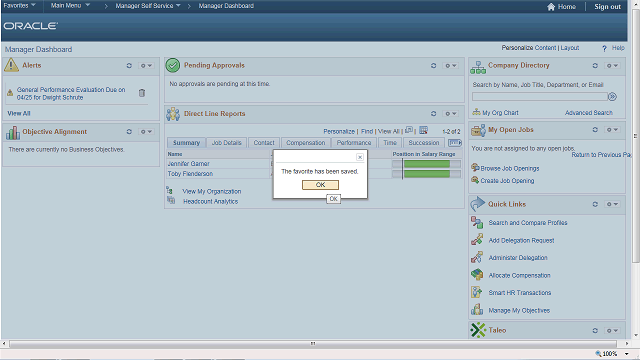Refresh the Company Directory pagelet
This screenshot has width=640, height=360.
[x=595, y=65]
